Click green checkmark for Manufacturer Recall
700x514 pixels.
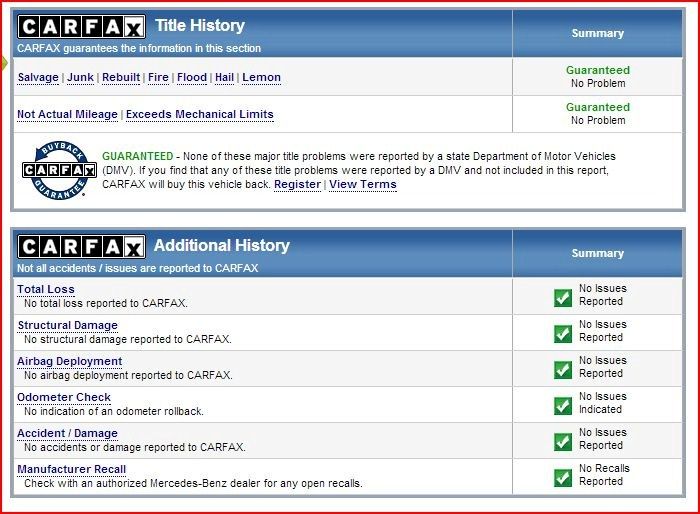click(x=562, y=477)
